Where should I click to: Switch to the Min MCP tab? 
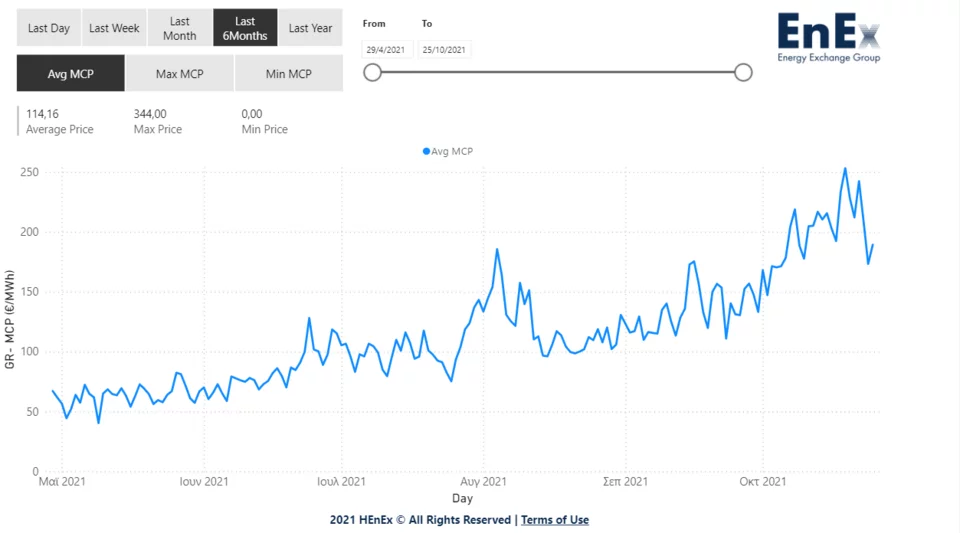pyautogui.click(x=289, y=74)
